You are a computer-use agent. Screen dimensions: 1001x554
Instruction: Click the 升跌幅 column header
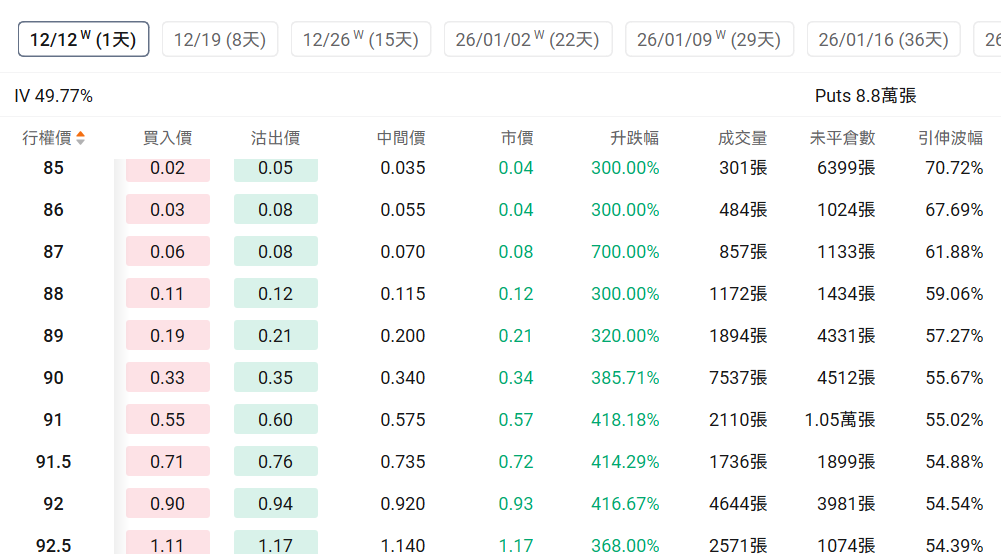[634, 138]
